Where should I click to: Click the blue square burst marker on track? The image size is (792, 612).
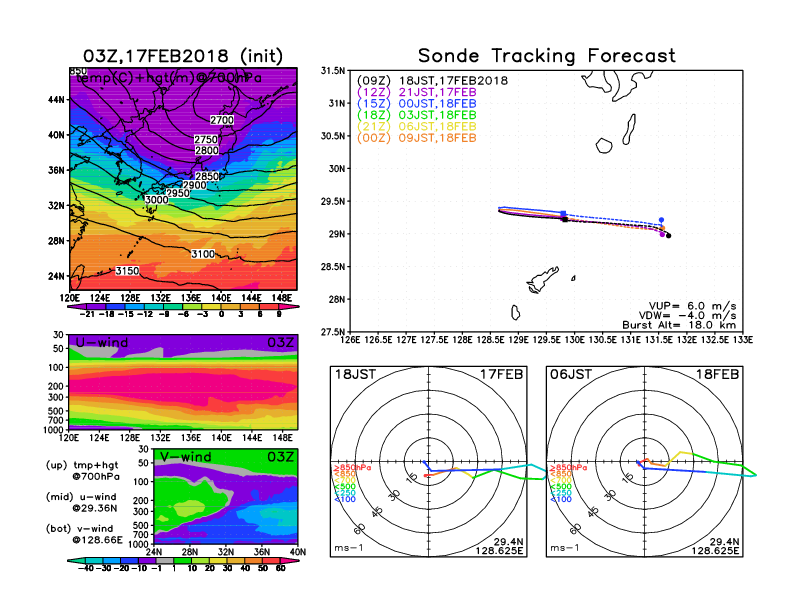563,214
